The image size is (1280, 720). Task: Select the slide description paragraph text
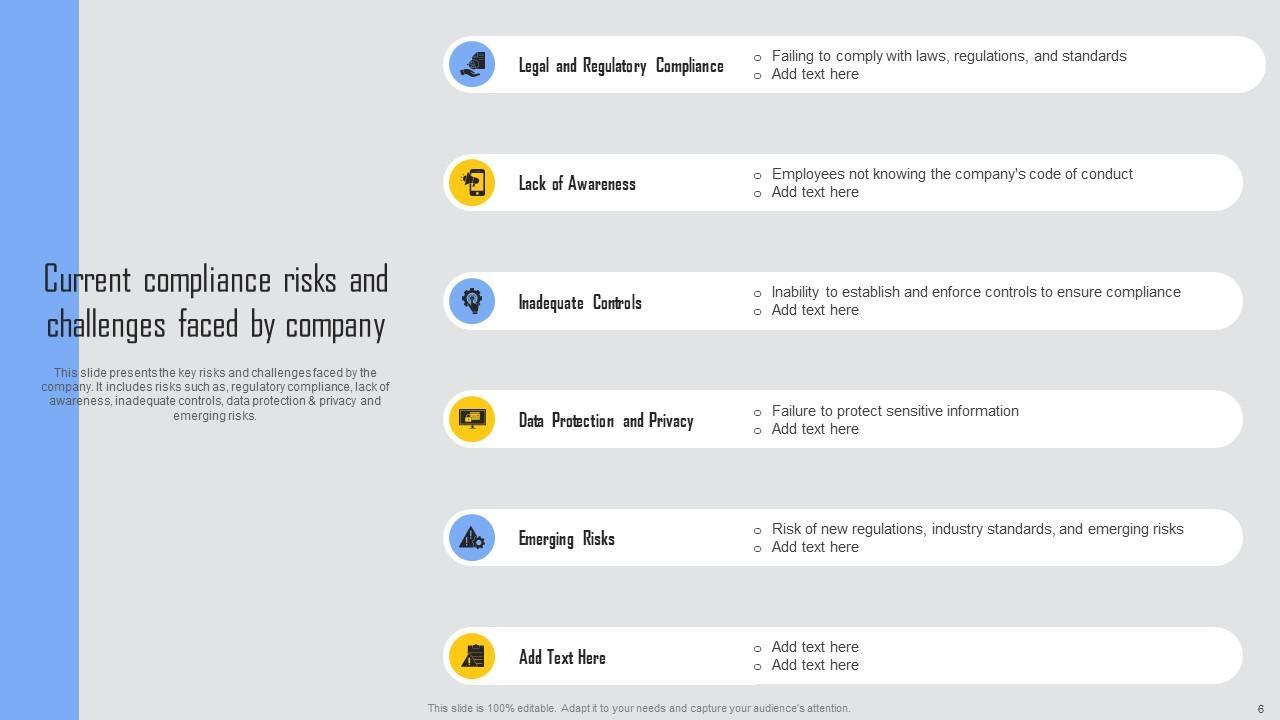(215, 394)
